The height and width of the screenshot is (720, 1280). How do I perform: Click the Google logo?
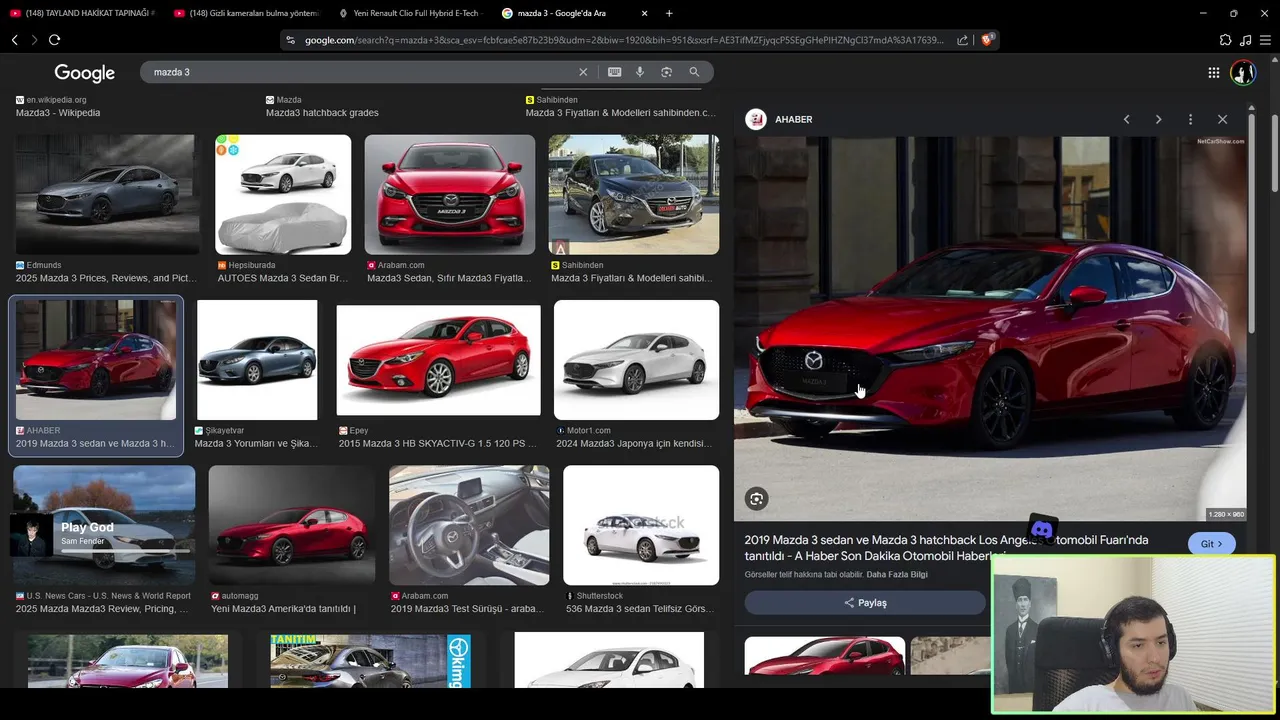coord(85,73)
